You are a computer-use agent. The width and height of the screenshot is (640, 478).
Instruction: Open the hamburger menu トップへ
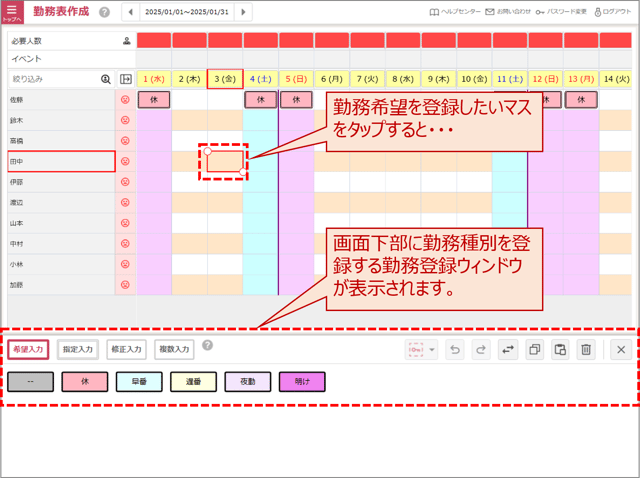click(12, 12)
